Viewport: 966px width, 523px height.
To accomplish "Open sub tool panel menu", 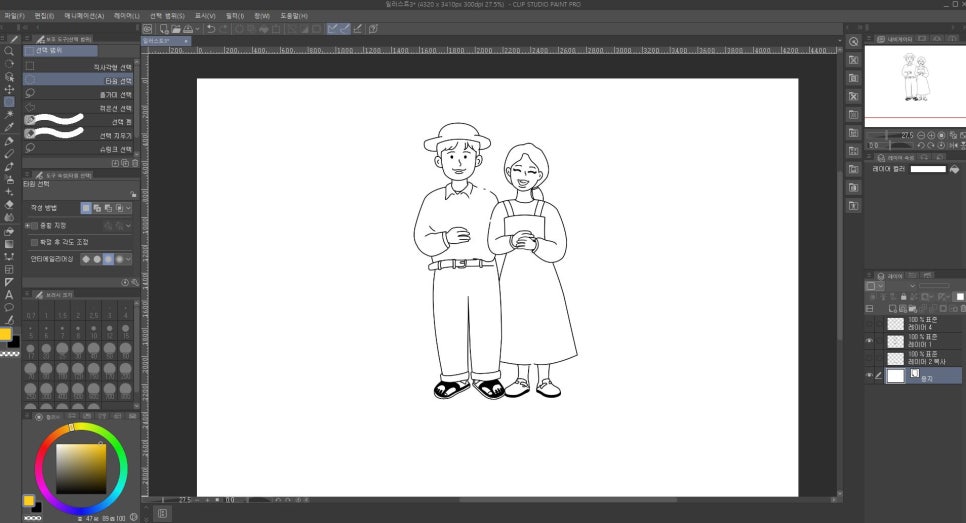I will tap(27, 39).
